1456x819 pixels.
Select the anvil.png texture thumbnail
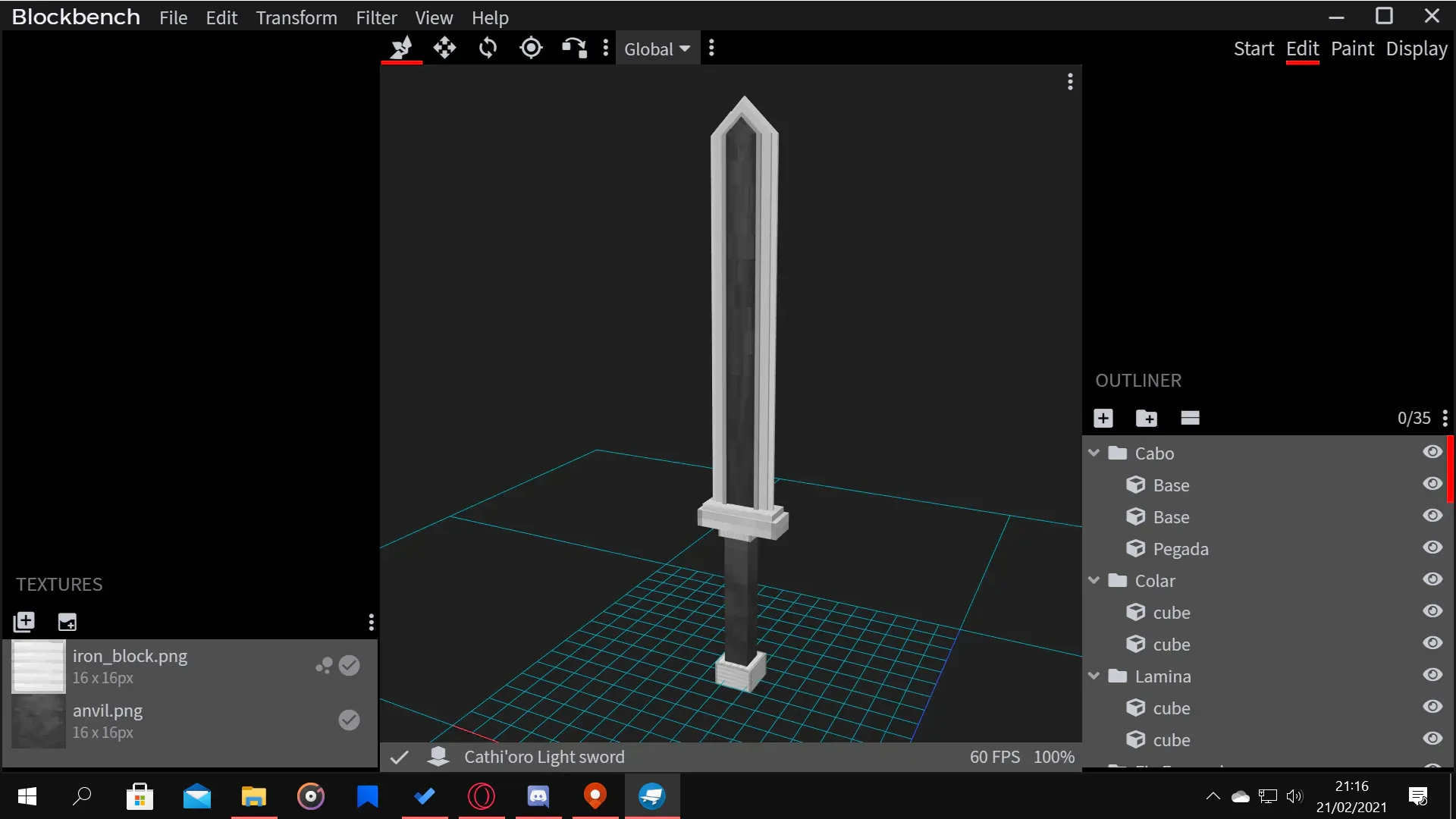[39, 721]
